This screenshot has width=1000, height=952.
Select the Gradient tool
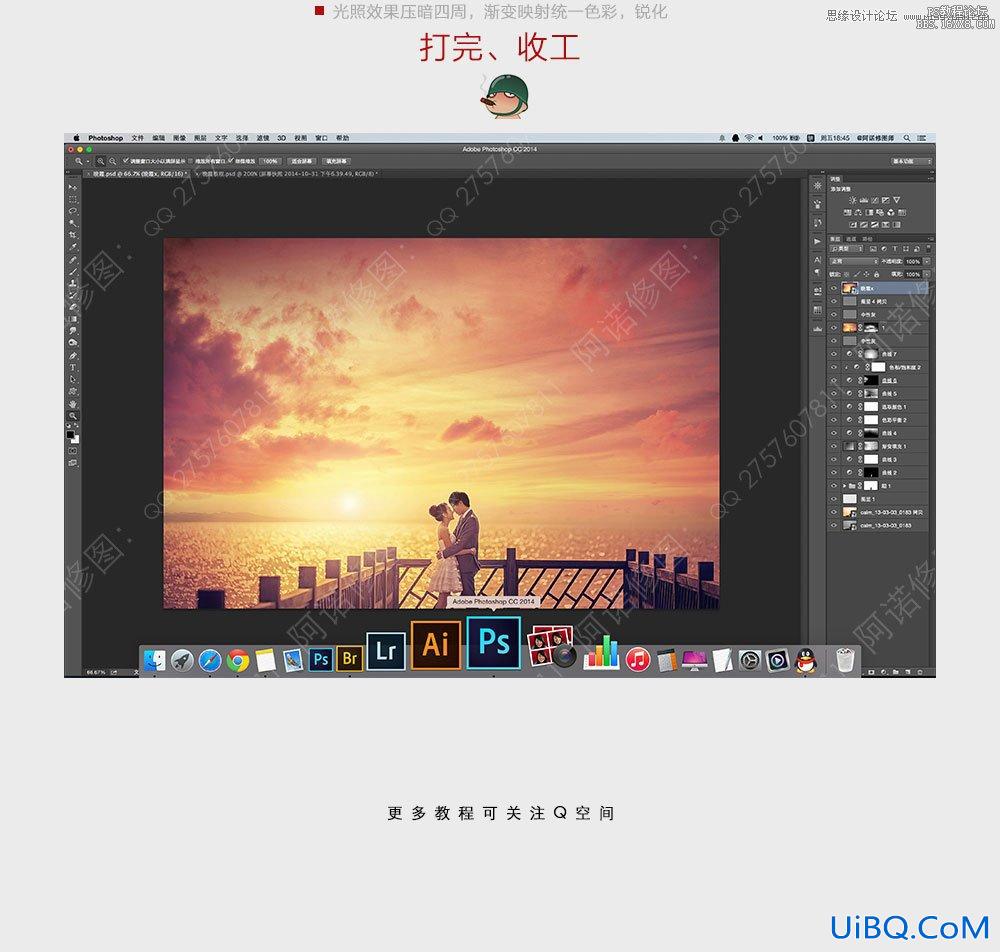(x=73, y=319)
